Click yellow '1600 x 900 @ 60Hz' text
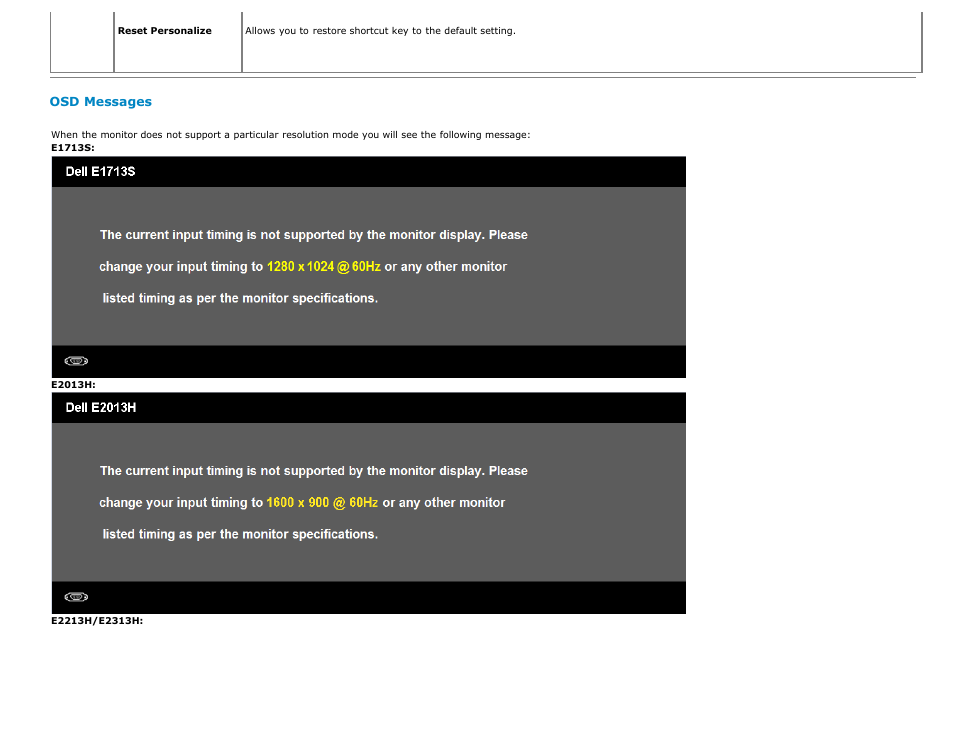 coord(322,503)
